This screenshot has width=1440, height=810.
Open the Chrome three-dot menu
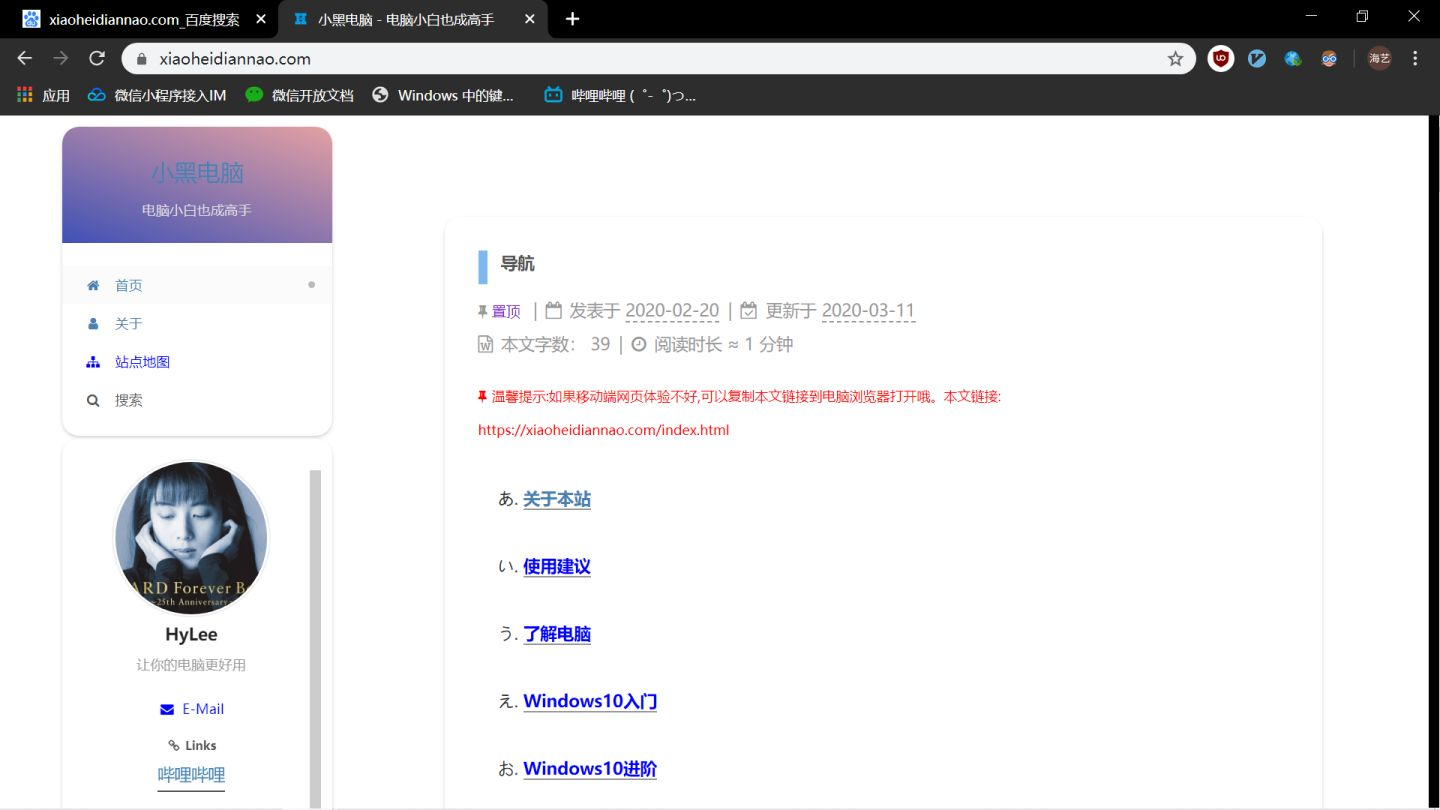coord(1415,59)
